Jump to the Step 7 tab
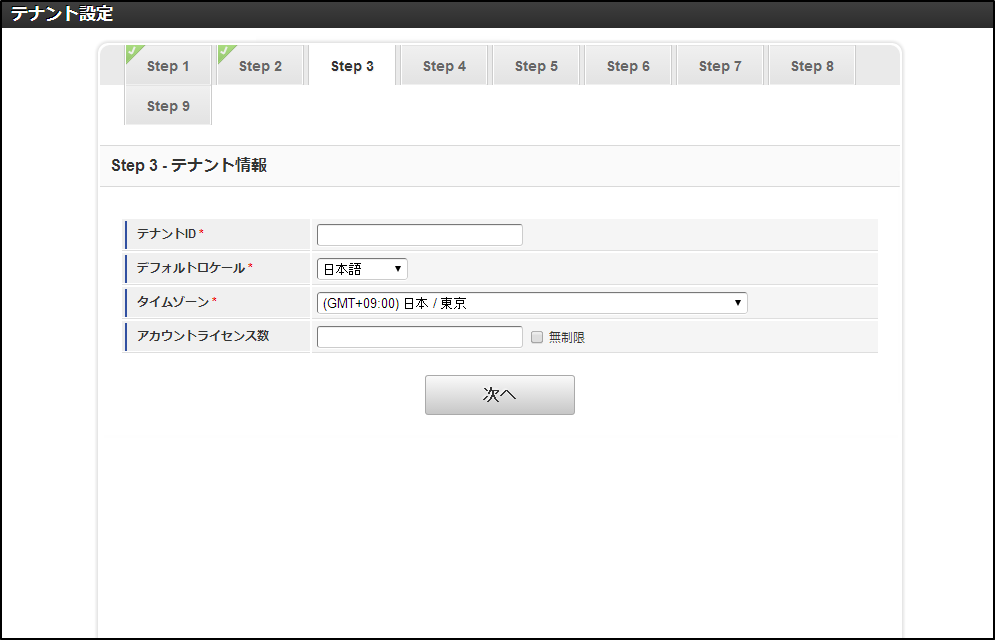Screen dimensions: 995x640 click(720, 66)
